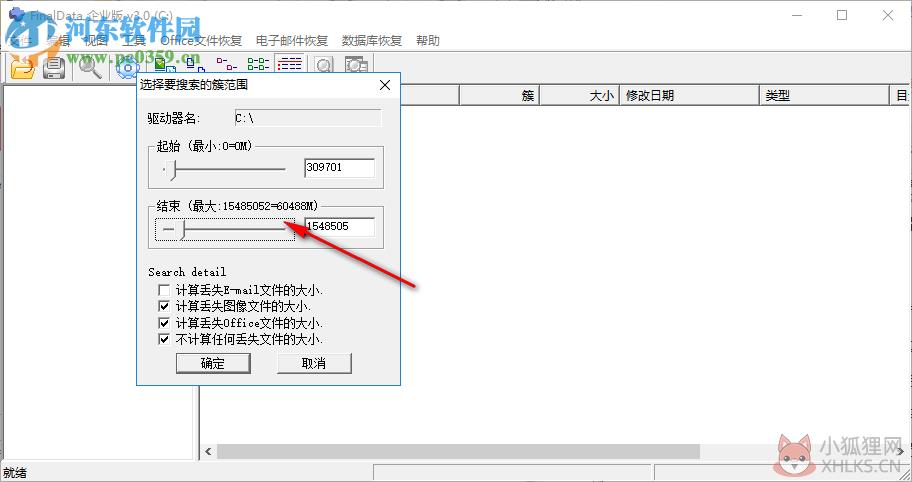This screenshot has height=482, width=912.
Task: Click the 就绪 status bar text
Action: 15,473
